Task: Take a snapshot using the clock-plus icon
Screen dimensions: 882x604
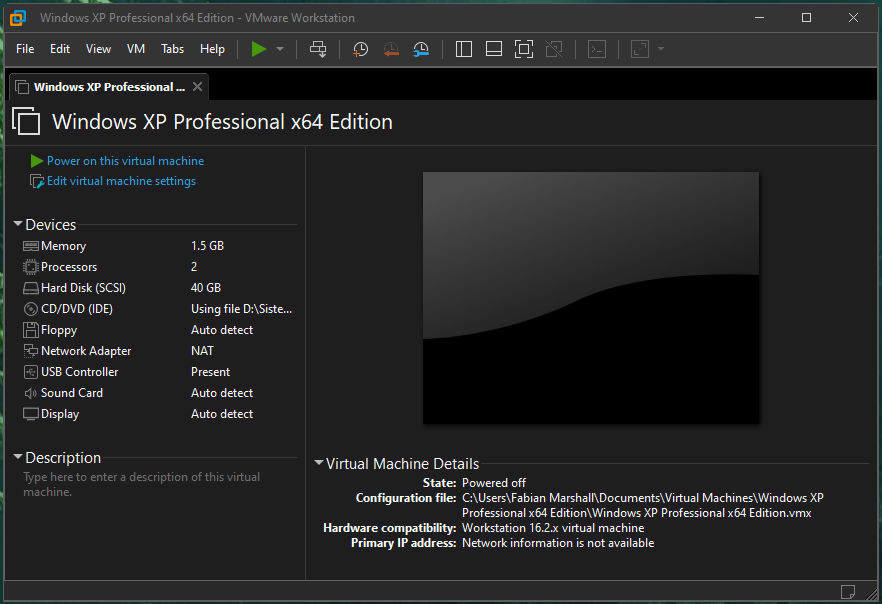Action: [360, 49]
